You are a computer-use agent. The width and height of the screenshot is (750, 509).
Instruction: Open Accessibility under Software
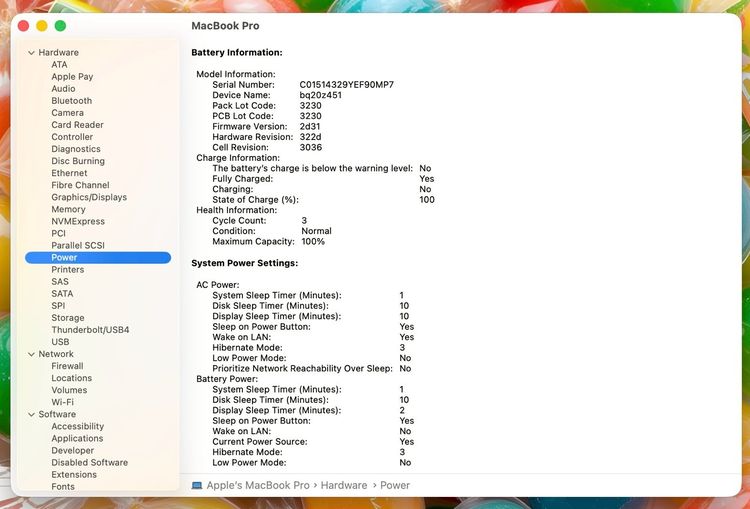point(77,426)
